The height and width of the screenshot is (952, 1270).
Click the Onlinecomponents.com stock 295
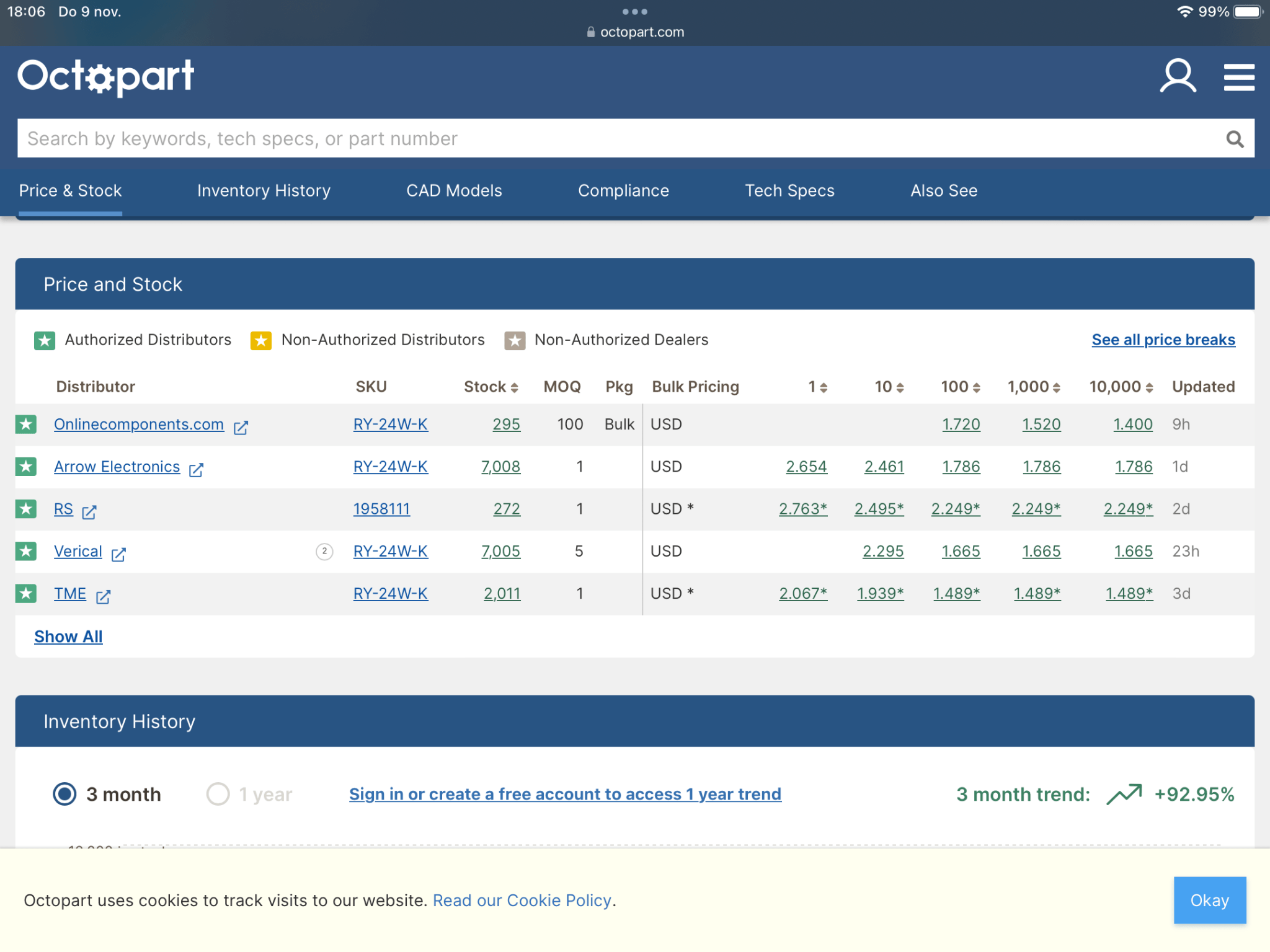point(506,425)
